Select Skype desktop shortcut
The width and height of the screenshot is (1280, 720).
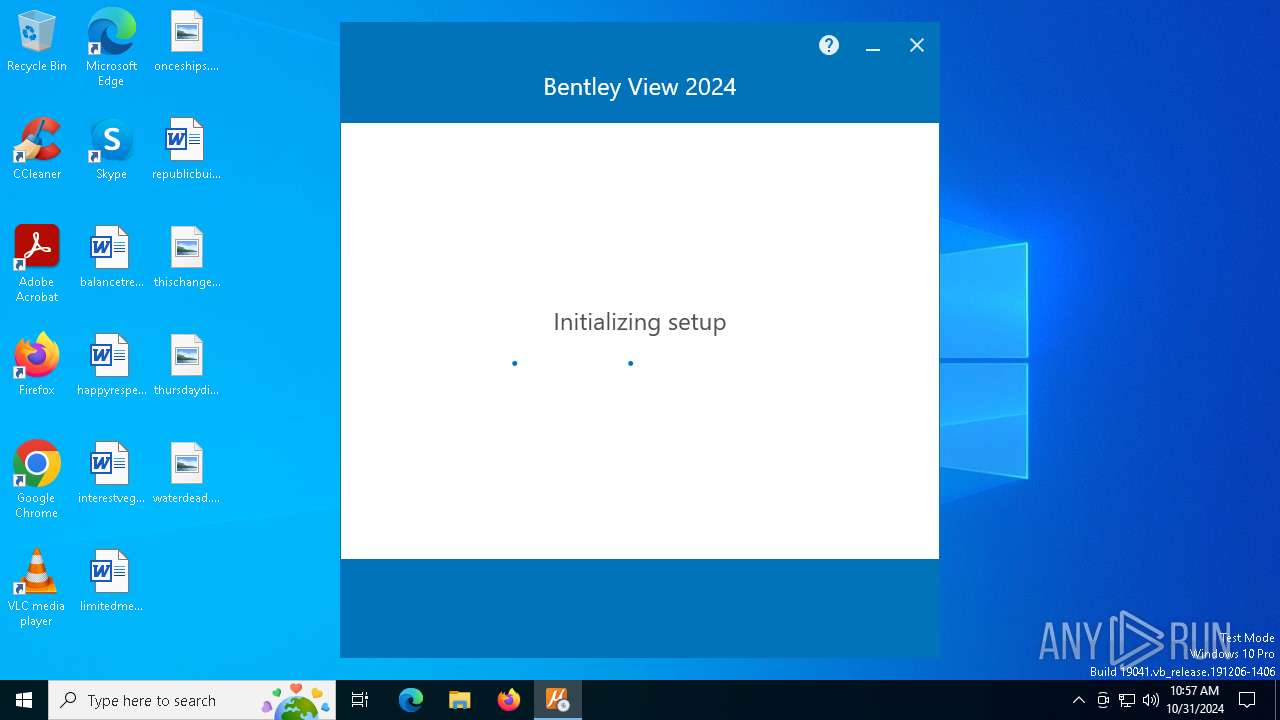point(111,150)
